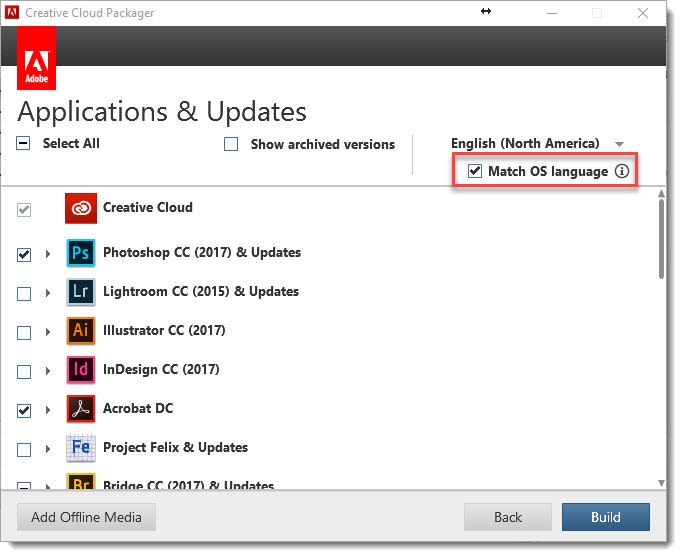This screenshot has width=682, height=557.
Task: Click the Project Felix Fe icon
Action: (81, 447)
